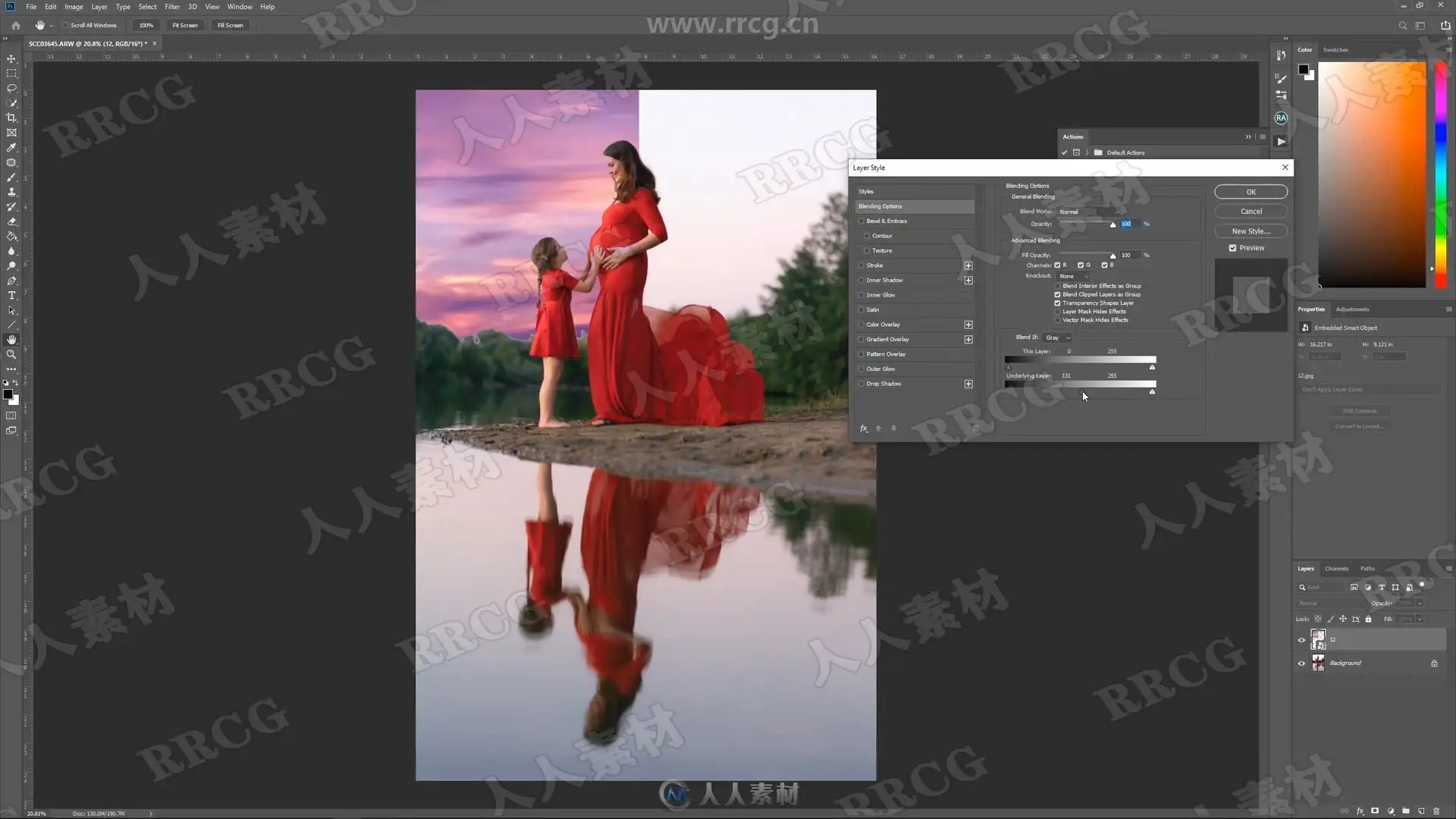The height and width of the screenshot is (819, 1456).
Task: Select the Zoom tool
Action: [11, 355]
